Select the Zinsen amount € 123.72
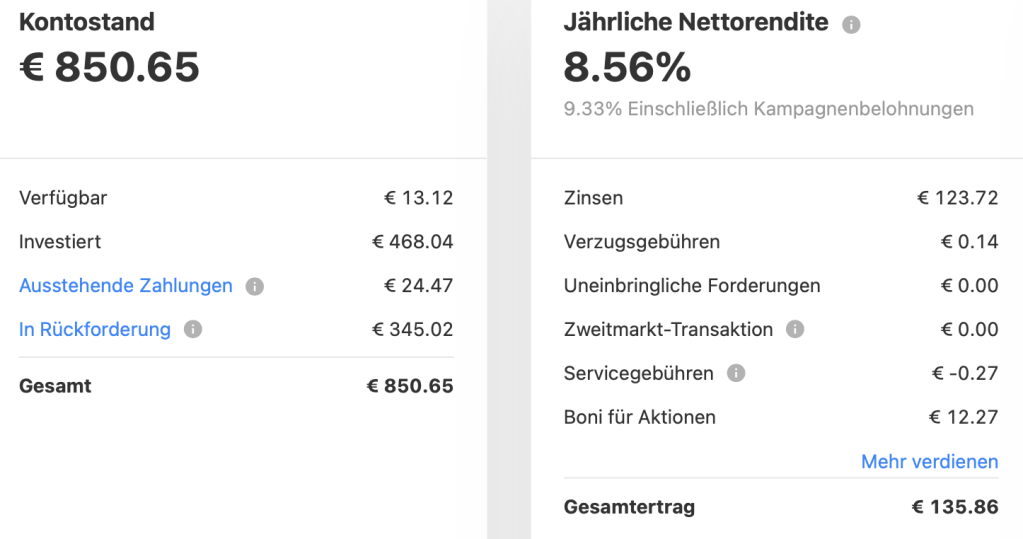 957,198
